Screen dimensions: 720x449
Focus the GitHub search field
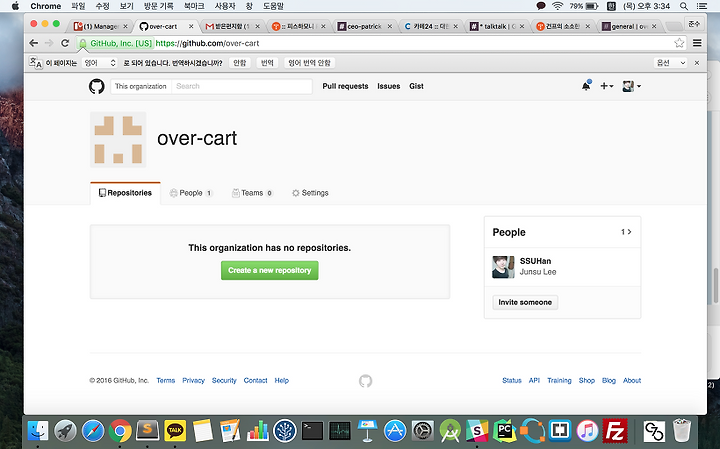pyautogui.click(x=242, y=86)
